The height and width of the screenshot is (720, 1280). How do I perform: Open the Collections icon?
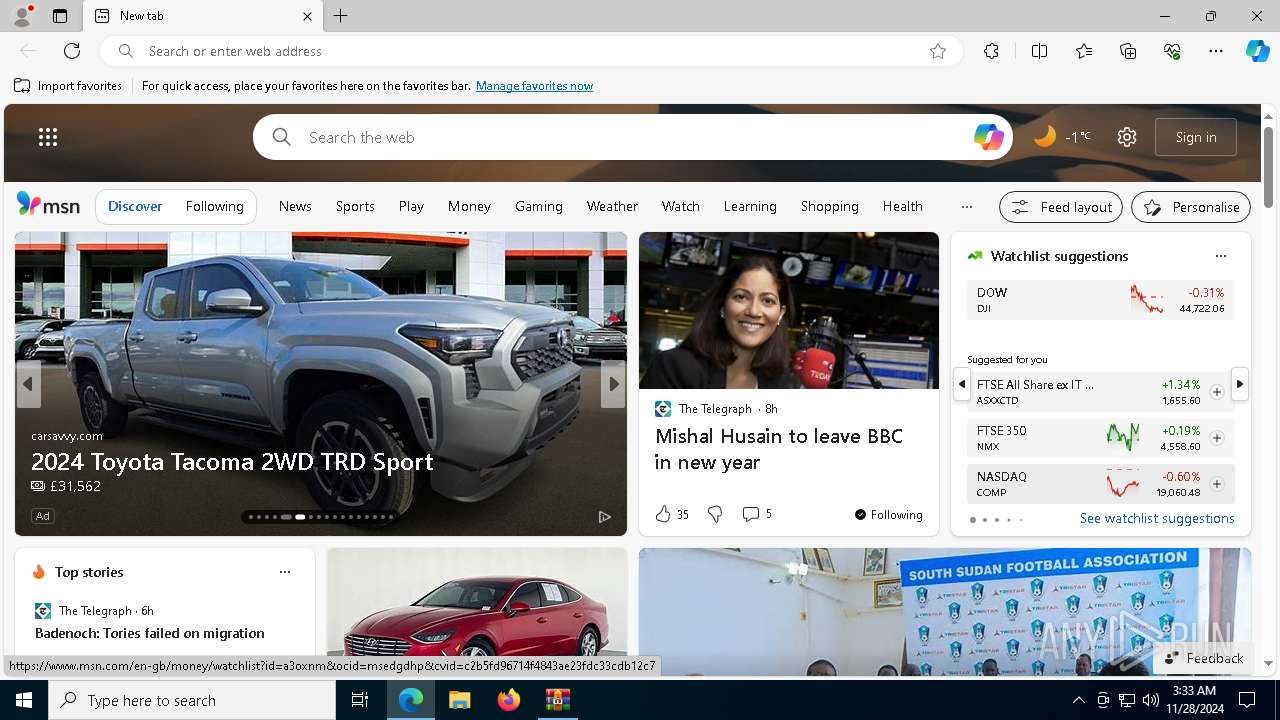1128,51
